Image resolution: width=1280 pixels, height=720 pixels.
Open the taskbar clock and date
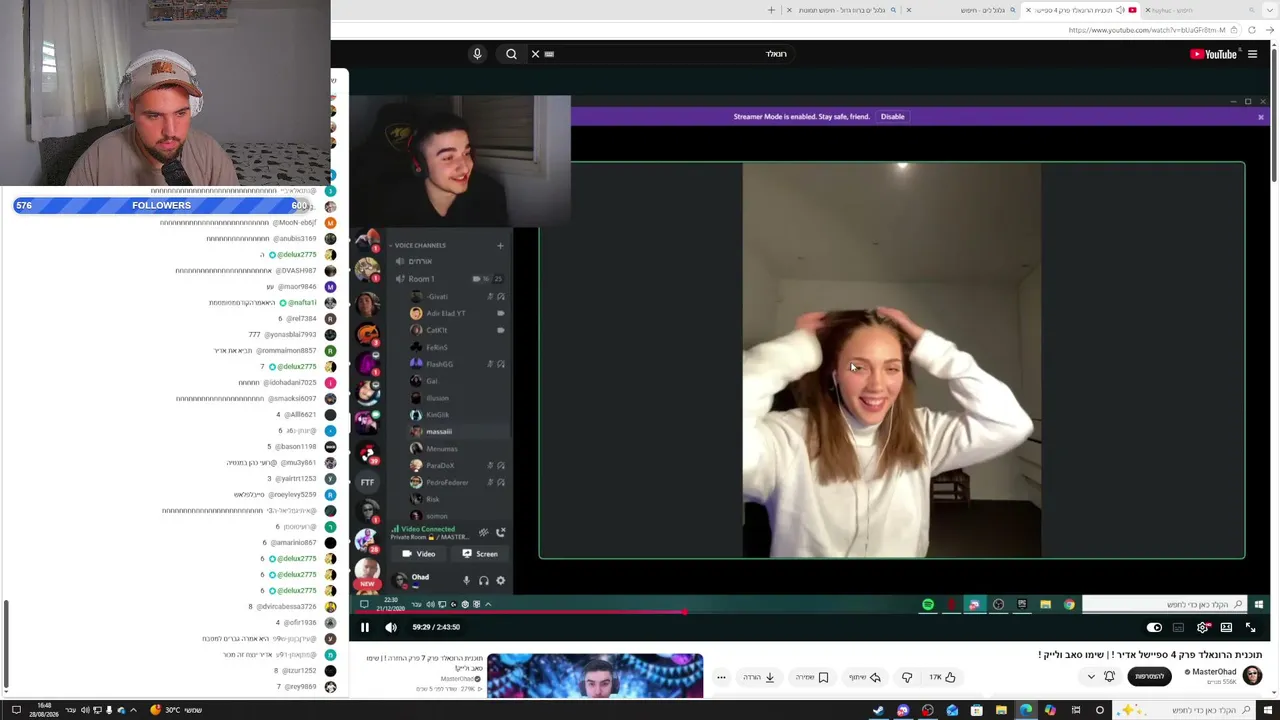[x=44, y=710]
